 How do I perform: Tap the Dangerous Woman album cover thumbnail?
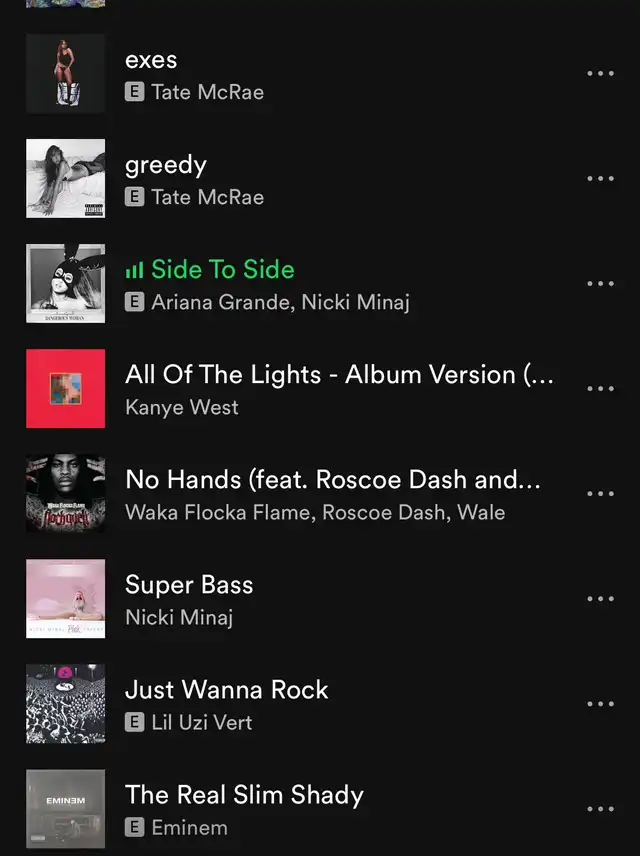(66, 283)
